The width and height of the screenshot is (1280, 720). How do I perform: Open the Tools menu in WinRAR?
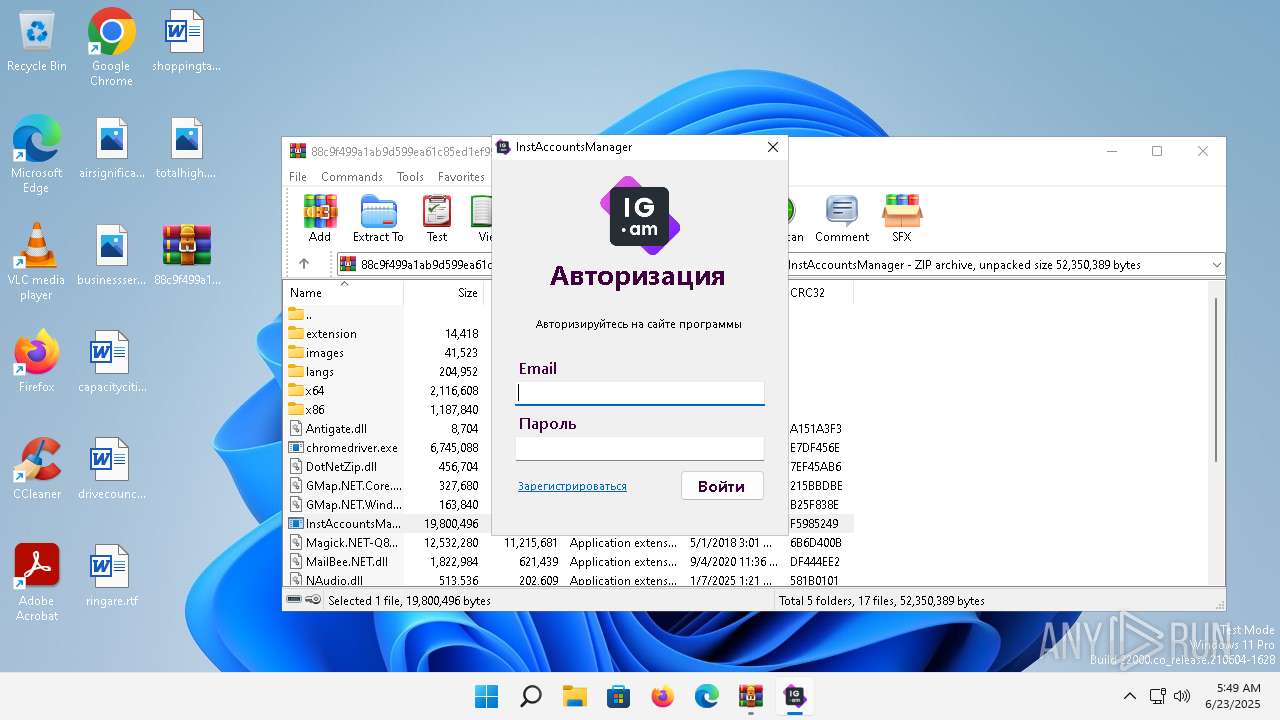pyautogui.click(x=410, y=177)
